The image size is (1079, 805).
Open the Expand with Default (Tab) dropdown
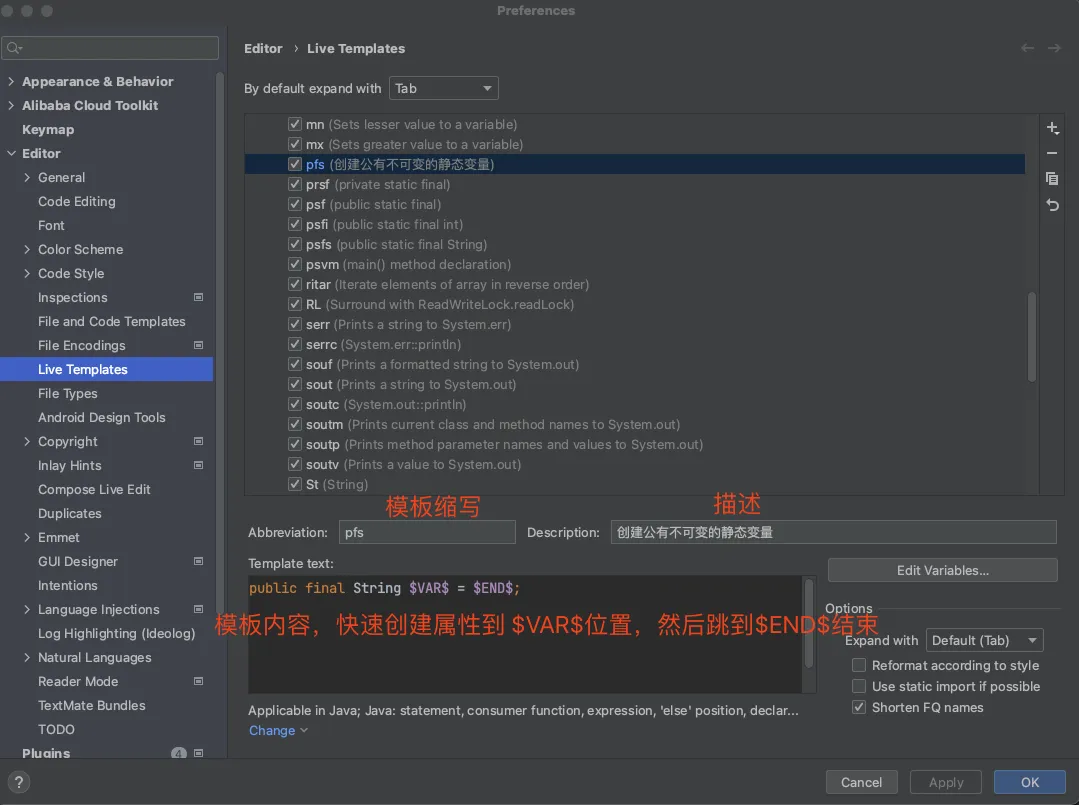(984, 640)
